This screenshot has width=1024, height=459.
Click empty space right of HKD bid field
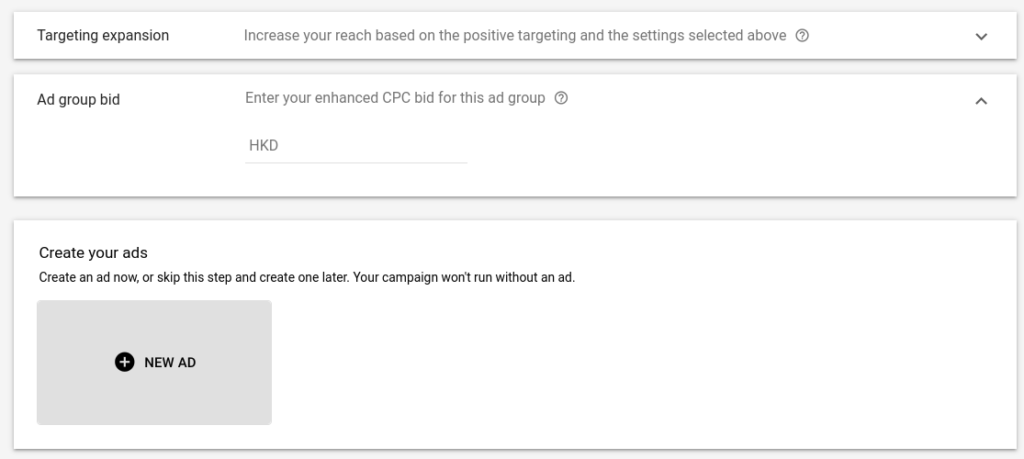click(x=718, y=147)
